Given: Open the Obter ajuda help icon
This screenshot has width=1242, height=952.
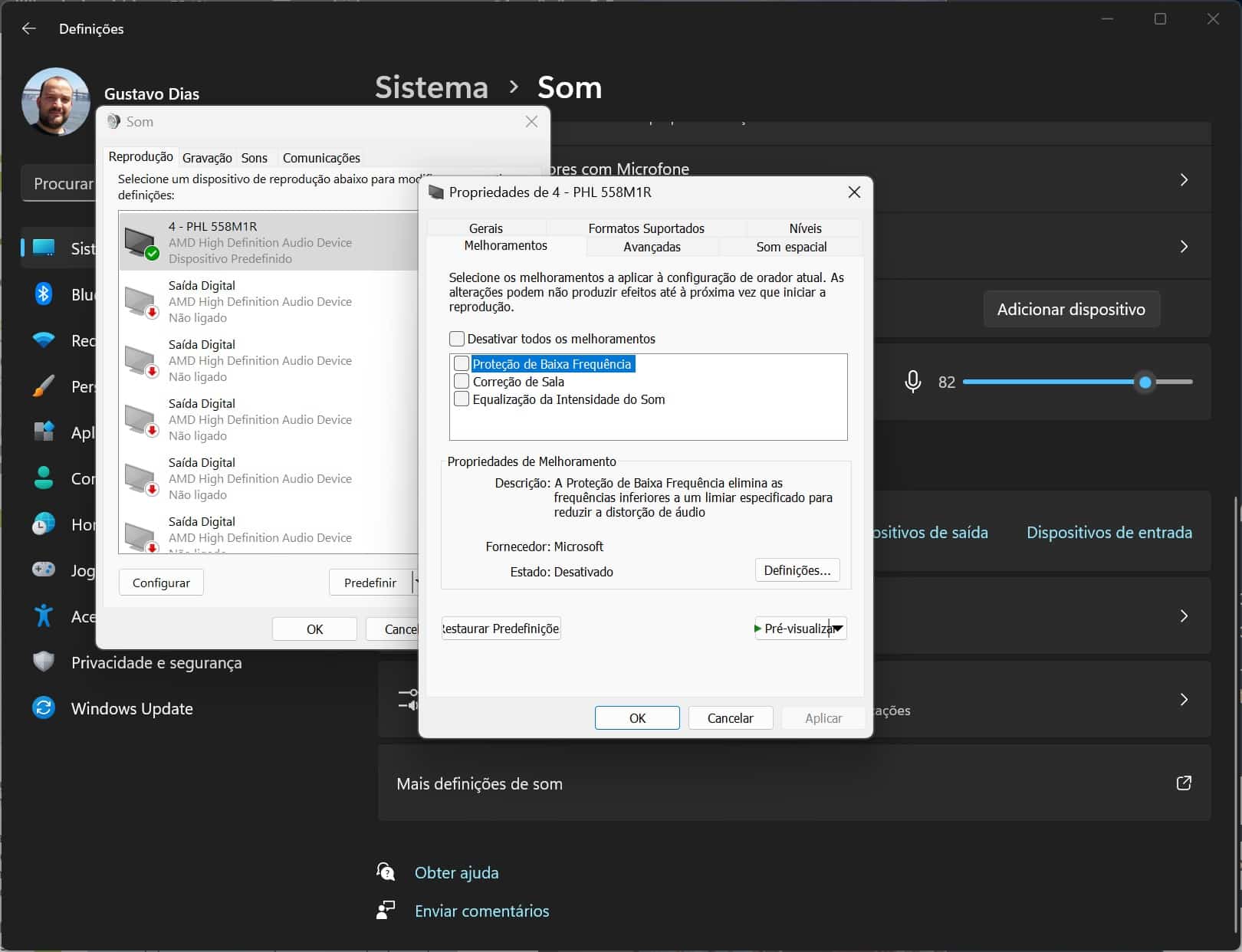Looking at the screenshot, I should (x=386, y=872).
